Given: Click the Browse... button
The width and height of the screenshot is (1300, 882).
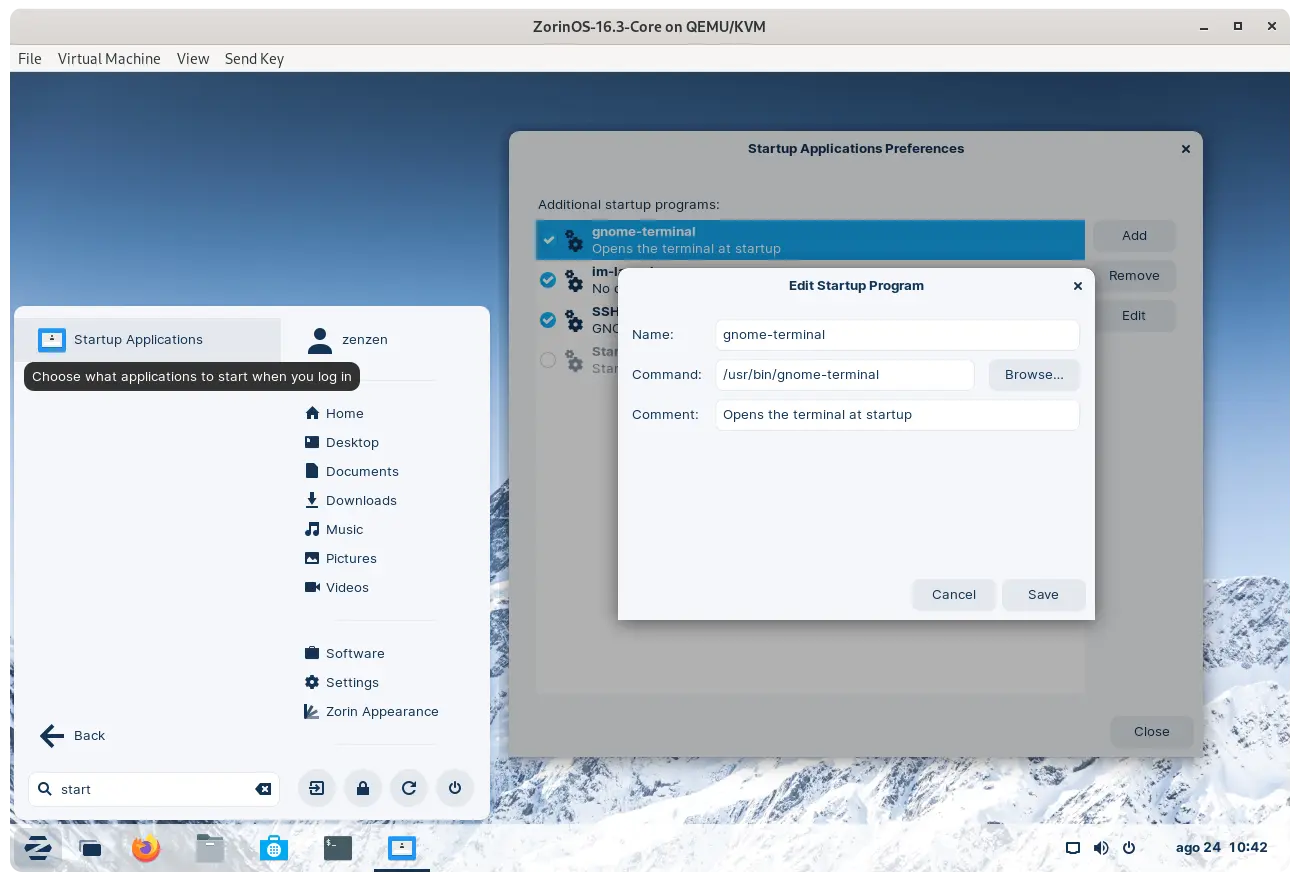Looking at the screenshot, I should (x=1034, y=374).
